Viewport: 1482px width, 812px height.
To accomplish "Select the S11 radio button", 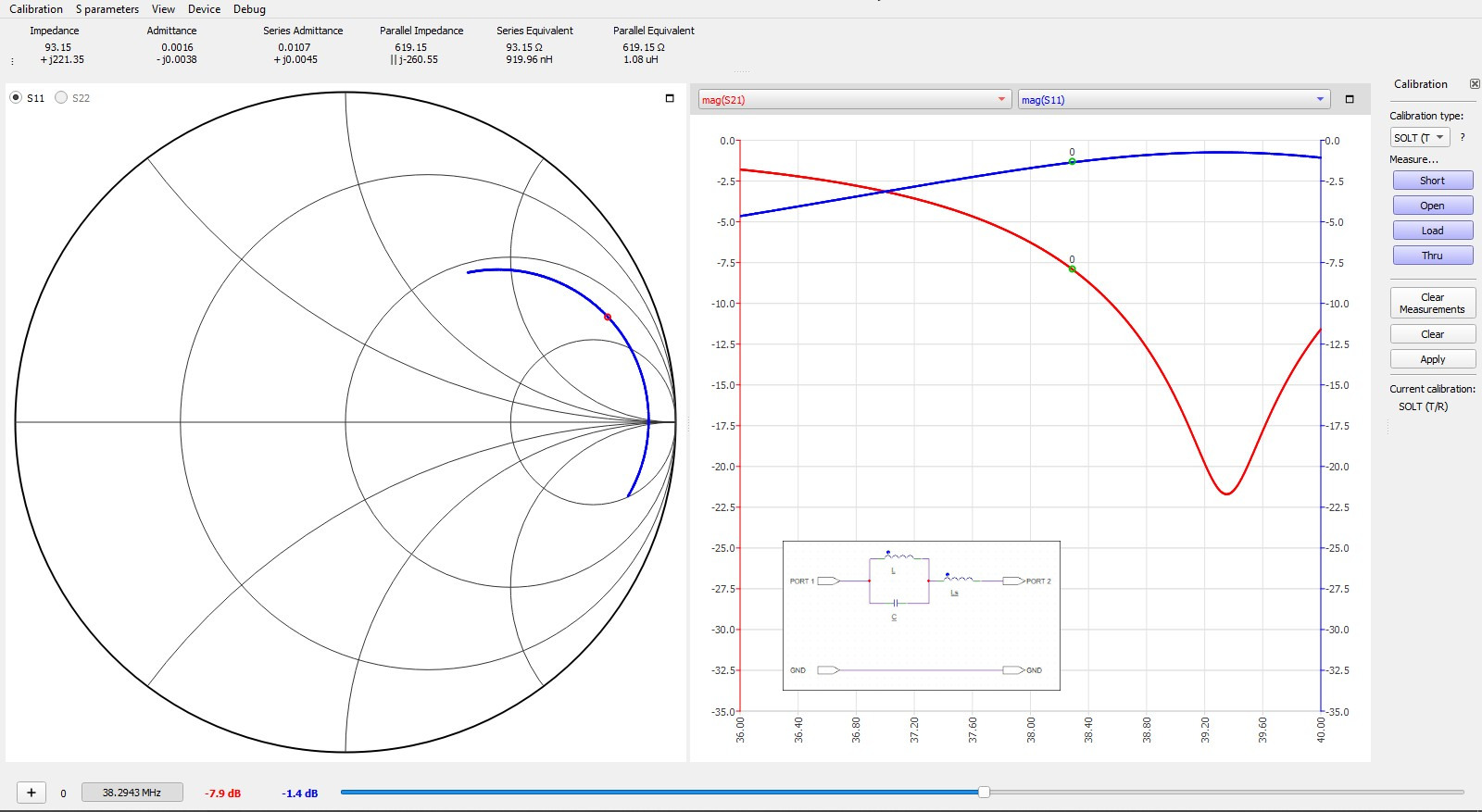I will point(16,97).
